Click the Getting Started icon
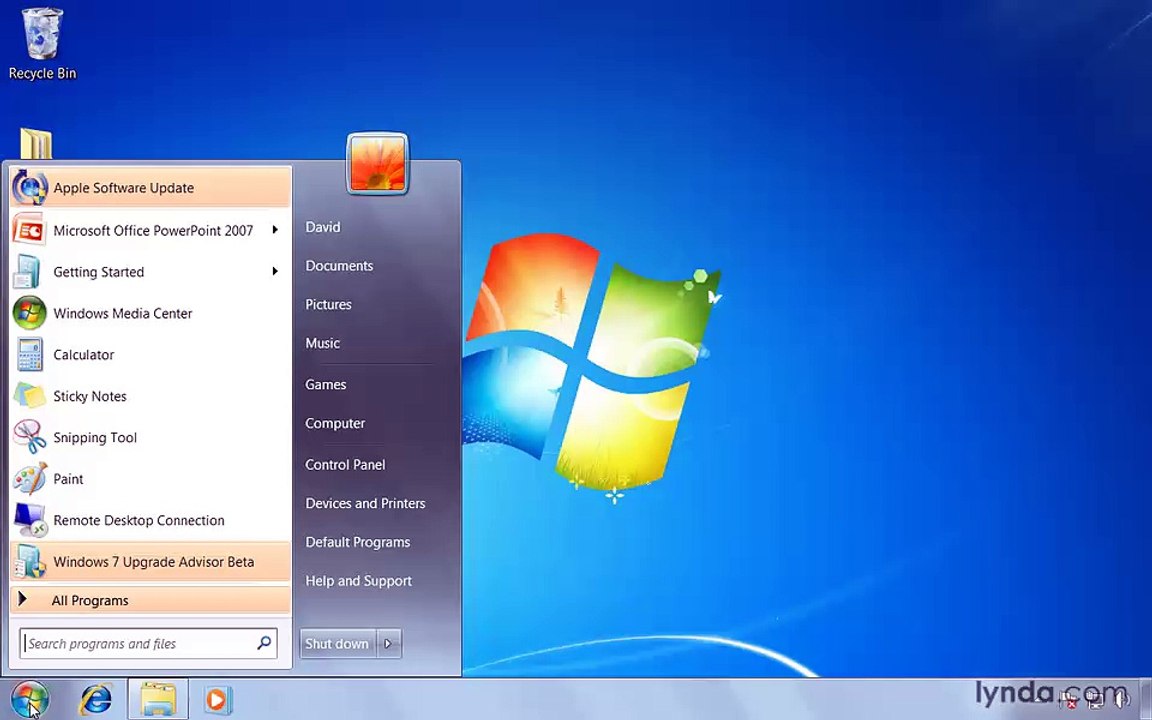This screenshot has height=720, width=1152. click(x=28, y=272)
